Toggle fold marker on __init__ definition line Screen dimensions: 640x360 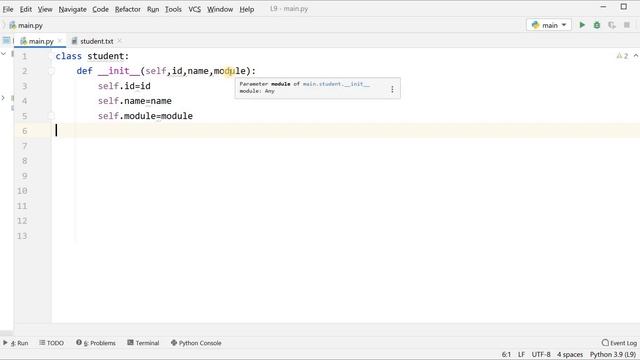(x=51, y=71)
